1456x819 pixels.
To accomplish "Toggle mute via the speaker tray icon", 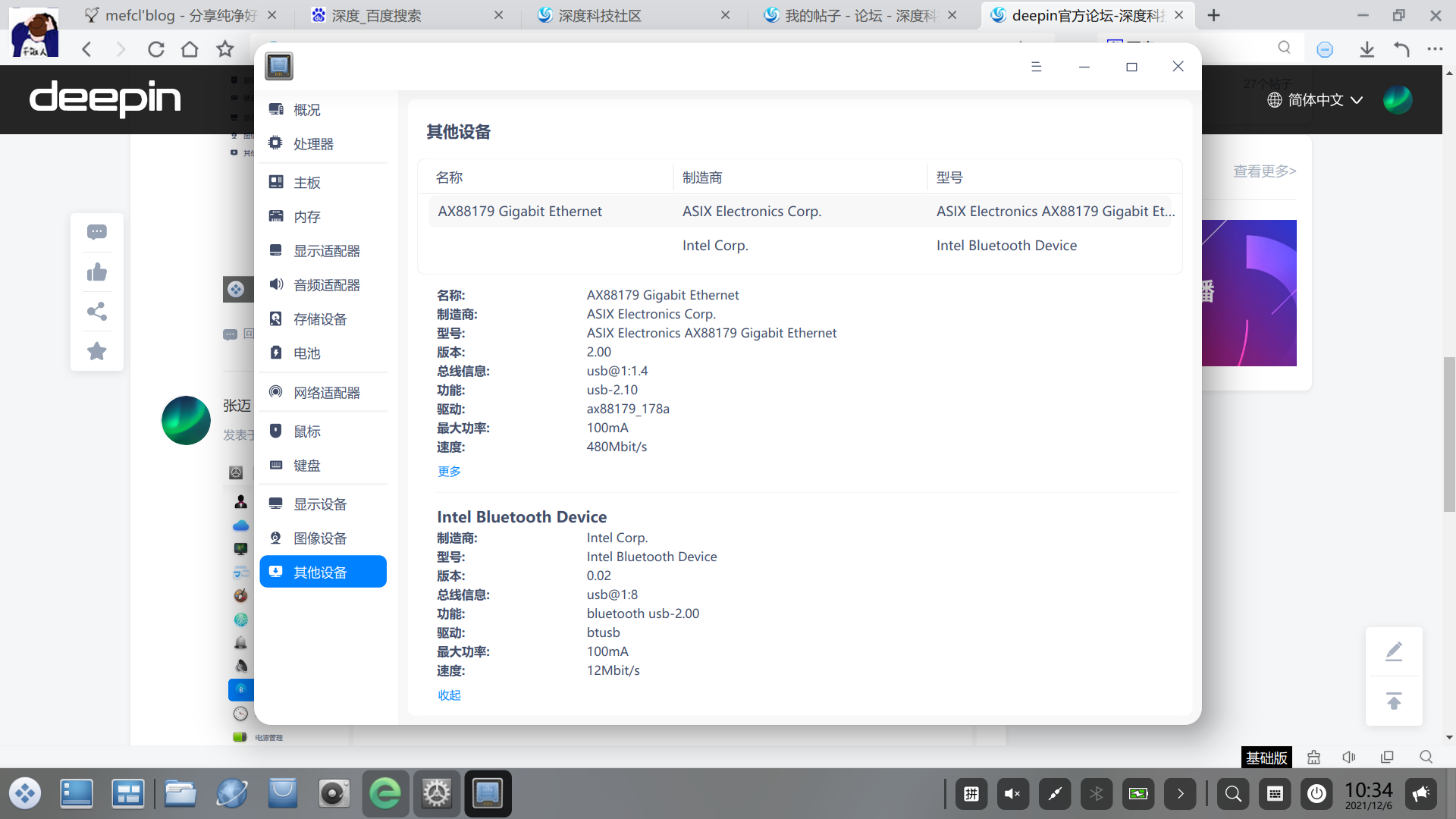I will [1012, 793].
